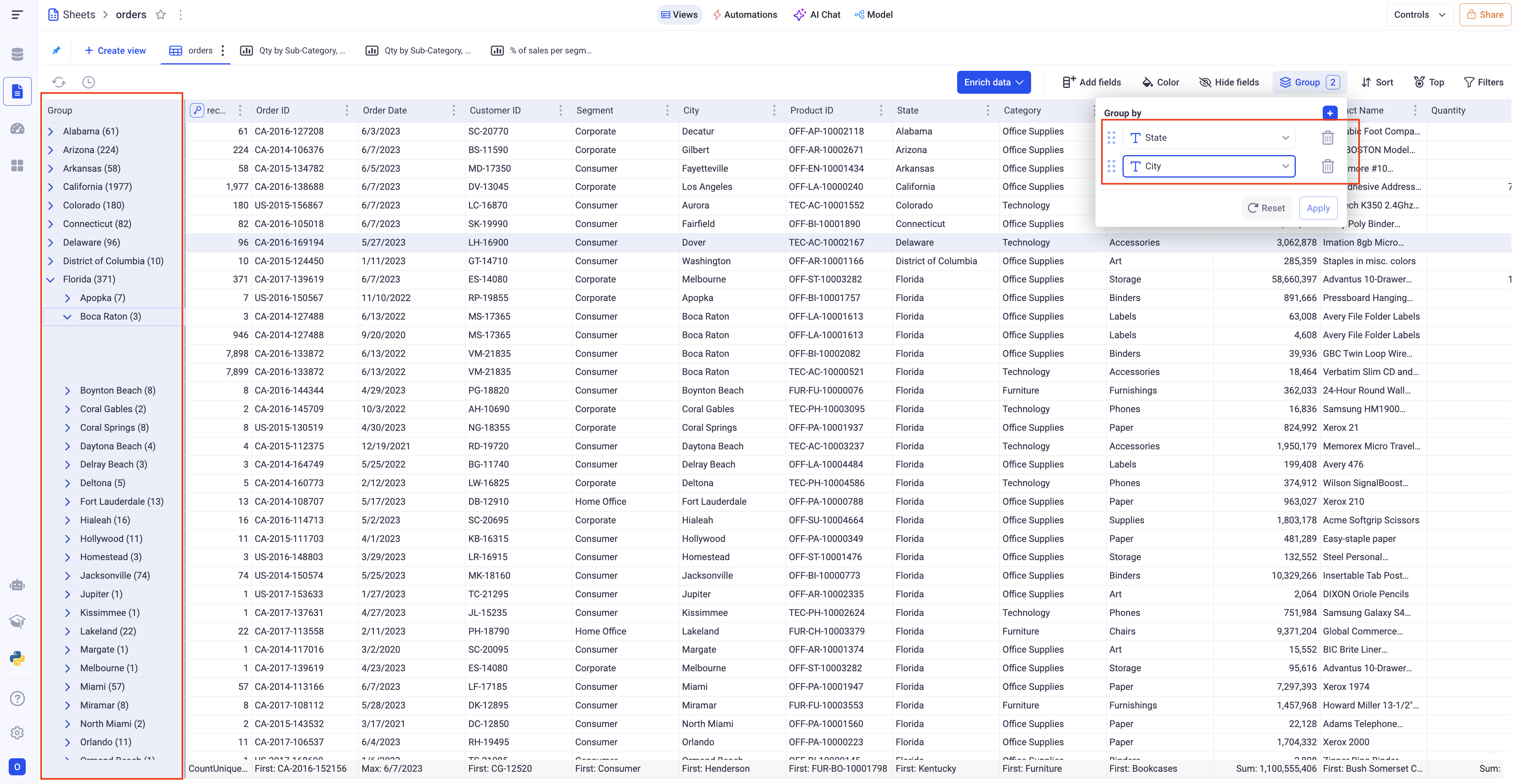
Task: Collapse the Boca Raton subgroup
Action: pos(68,317)
